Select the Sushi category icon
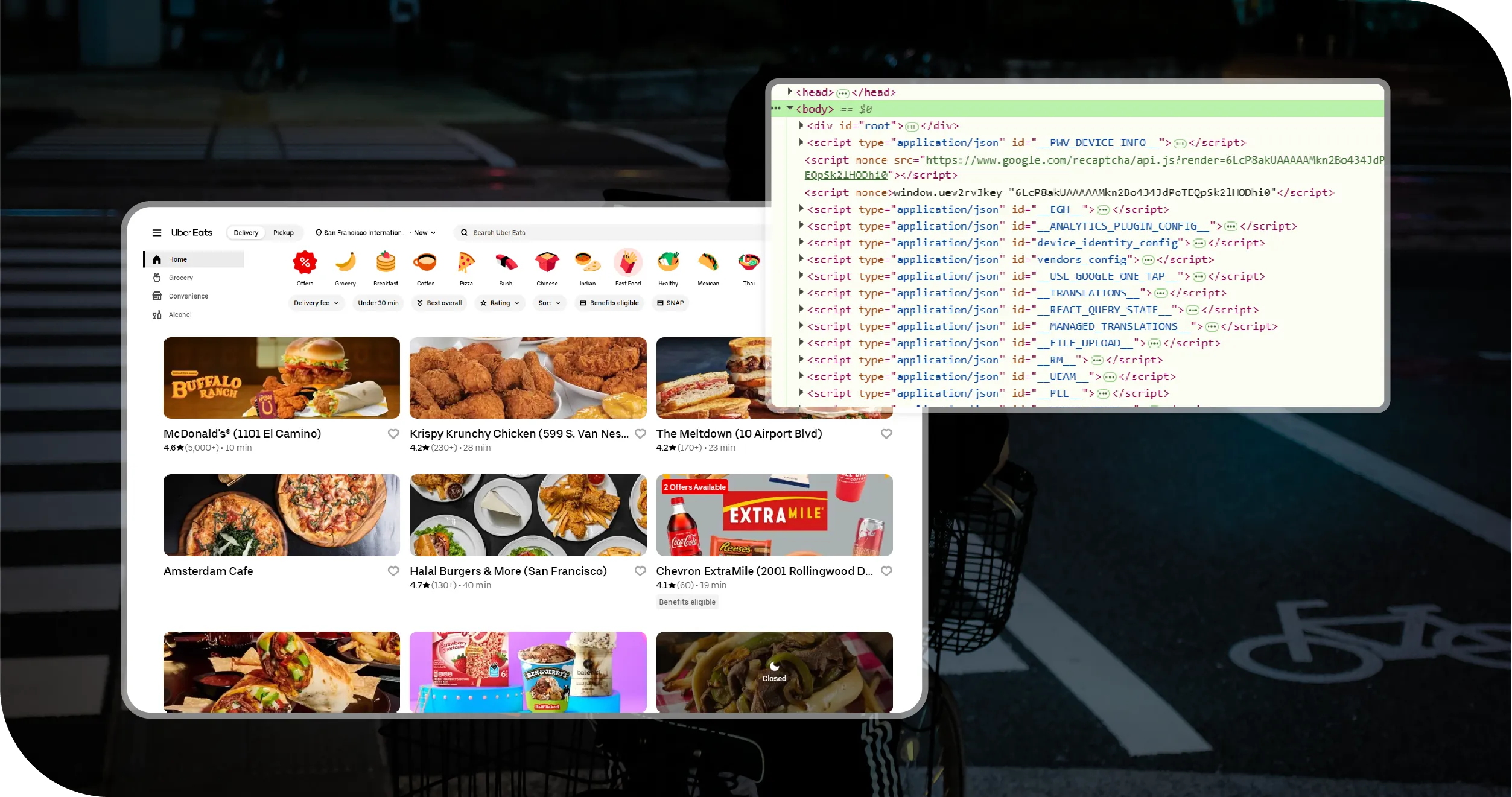Viewport: 1512px width, 797px height. tap(506, 263)
